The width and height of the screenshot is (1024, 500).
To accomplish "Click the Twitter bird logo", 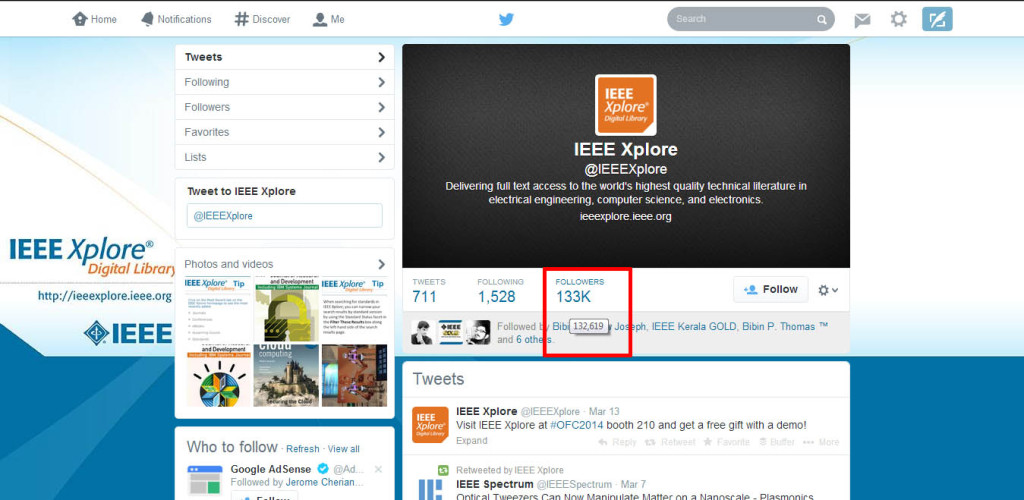I will [506, 19].
